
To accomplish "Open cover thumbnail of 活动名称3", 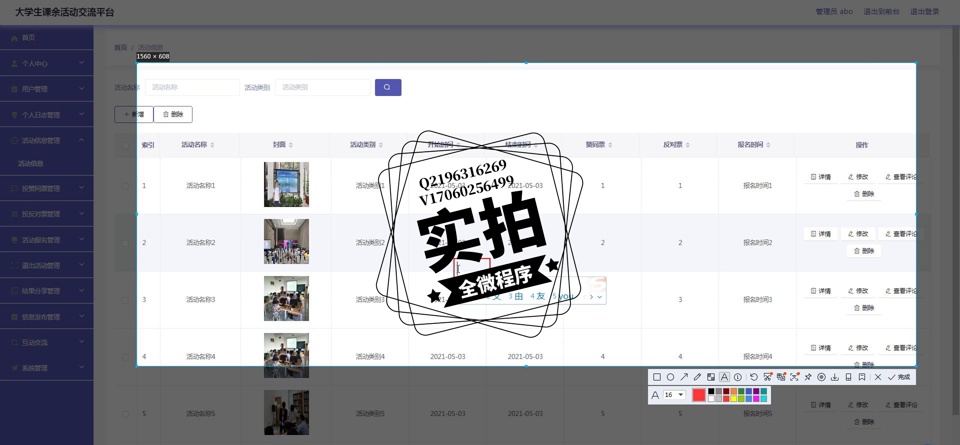I will (287, 298).
